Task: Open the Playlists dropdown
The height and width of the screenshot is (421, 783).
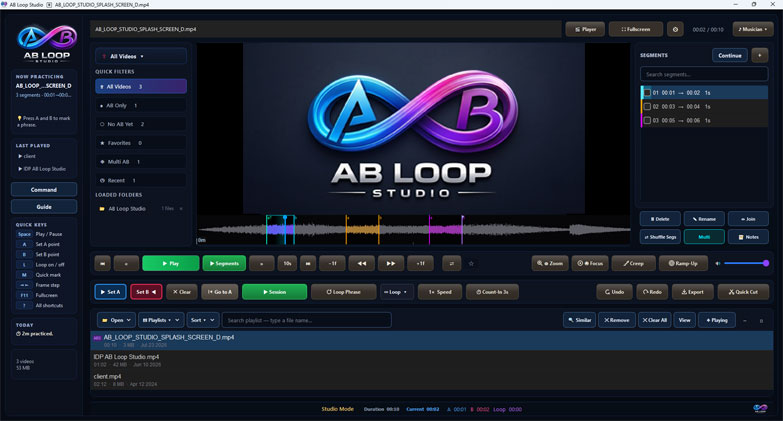Action: (160, 320)
